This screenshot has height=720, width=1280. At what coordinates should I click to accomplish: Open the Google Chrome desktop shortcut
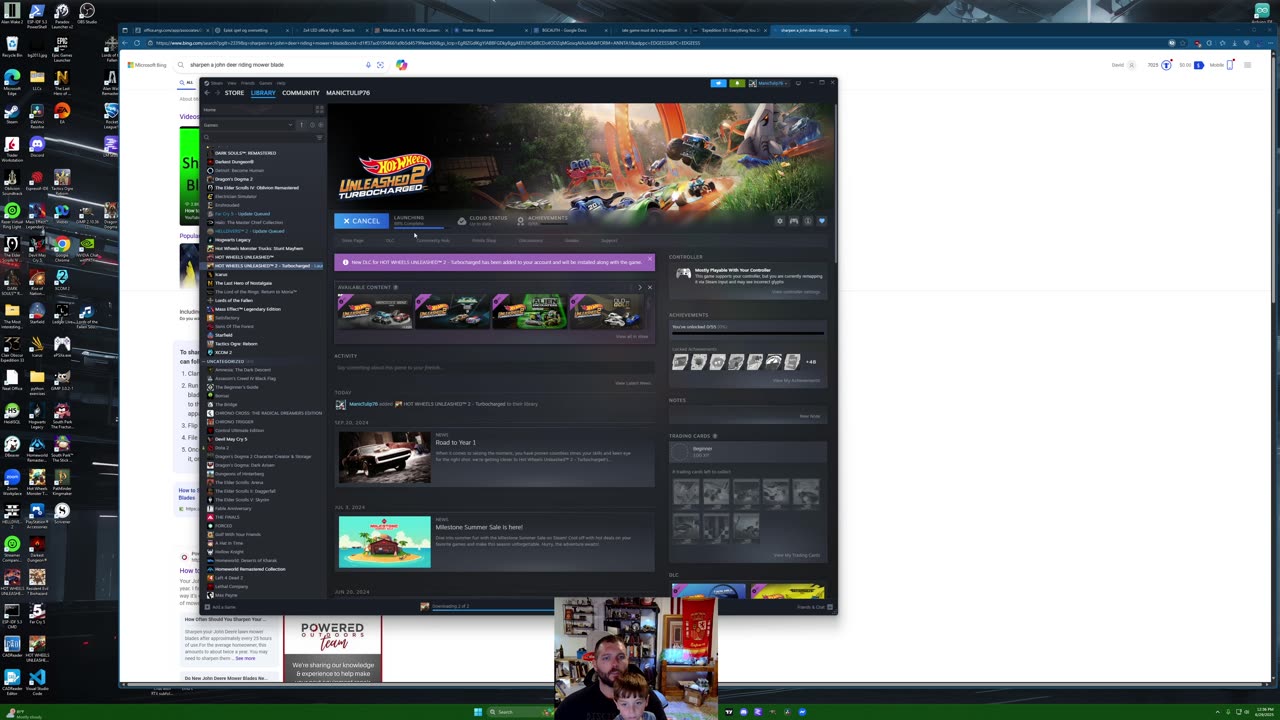pyautogui.click(x=62, y=246)
